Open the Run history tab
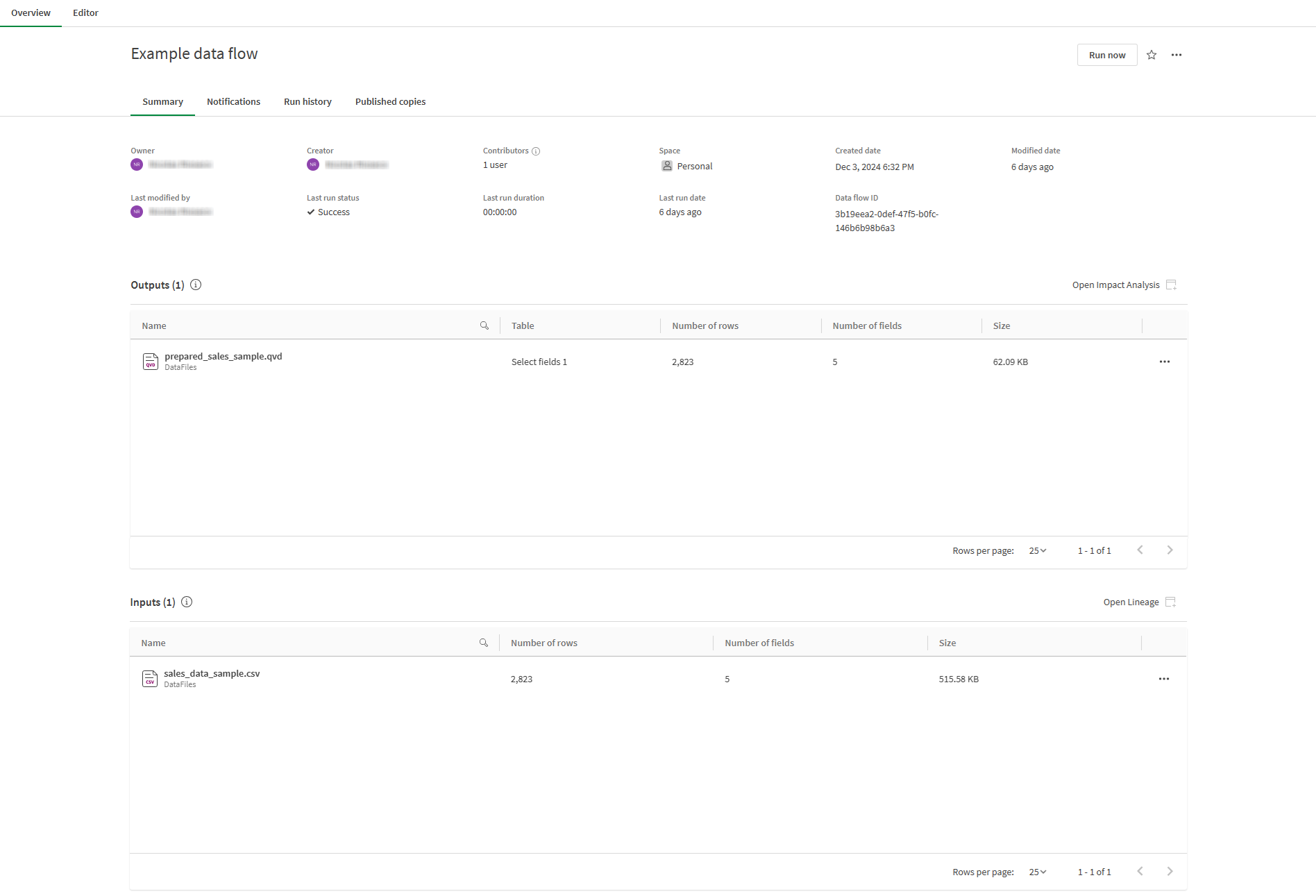 pyautogui.click(x=307, y=101)
